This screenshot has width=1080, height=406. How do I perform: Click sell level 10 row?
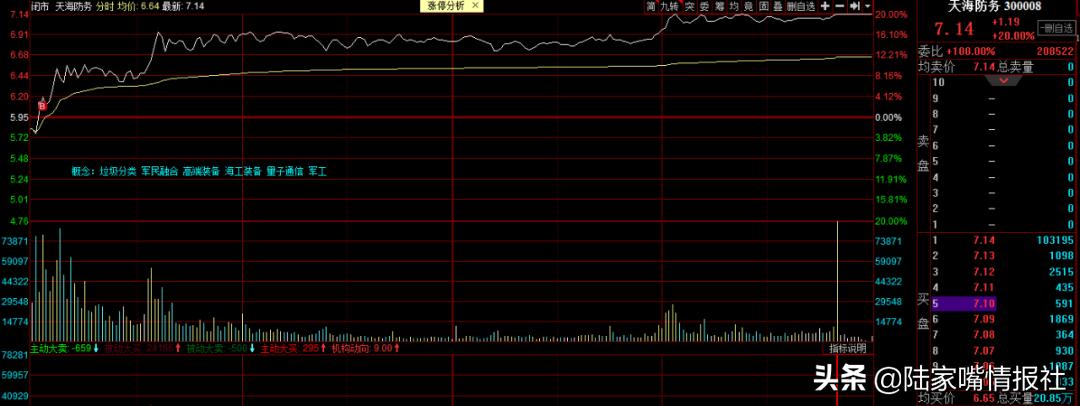[x=1003, y=83]
